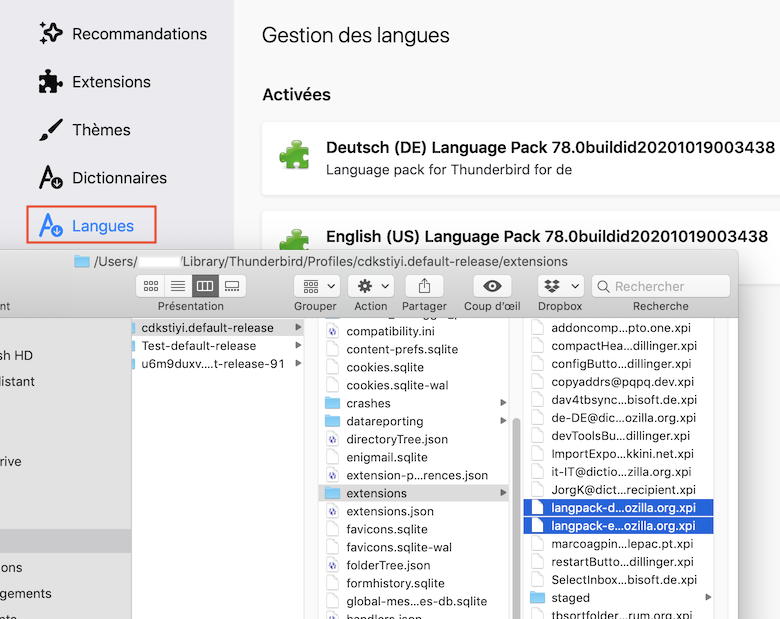This screenshot has width=780, height=619.
Task: Select the Test-default-release folder
Action: pos(217,345)
